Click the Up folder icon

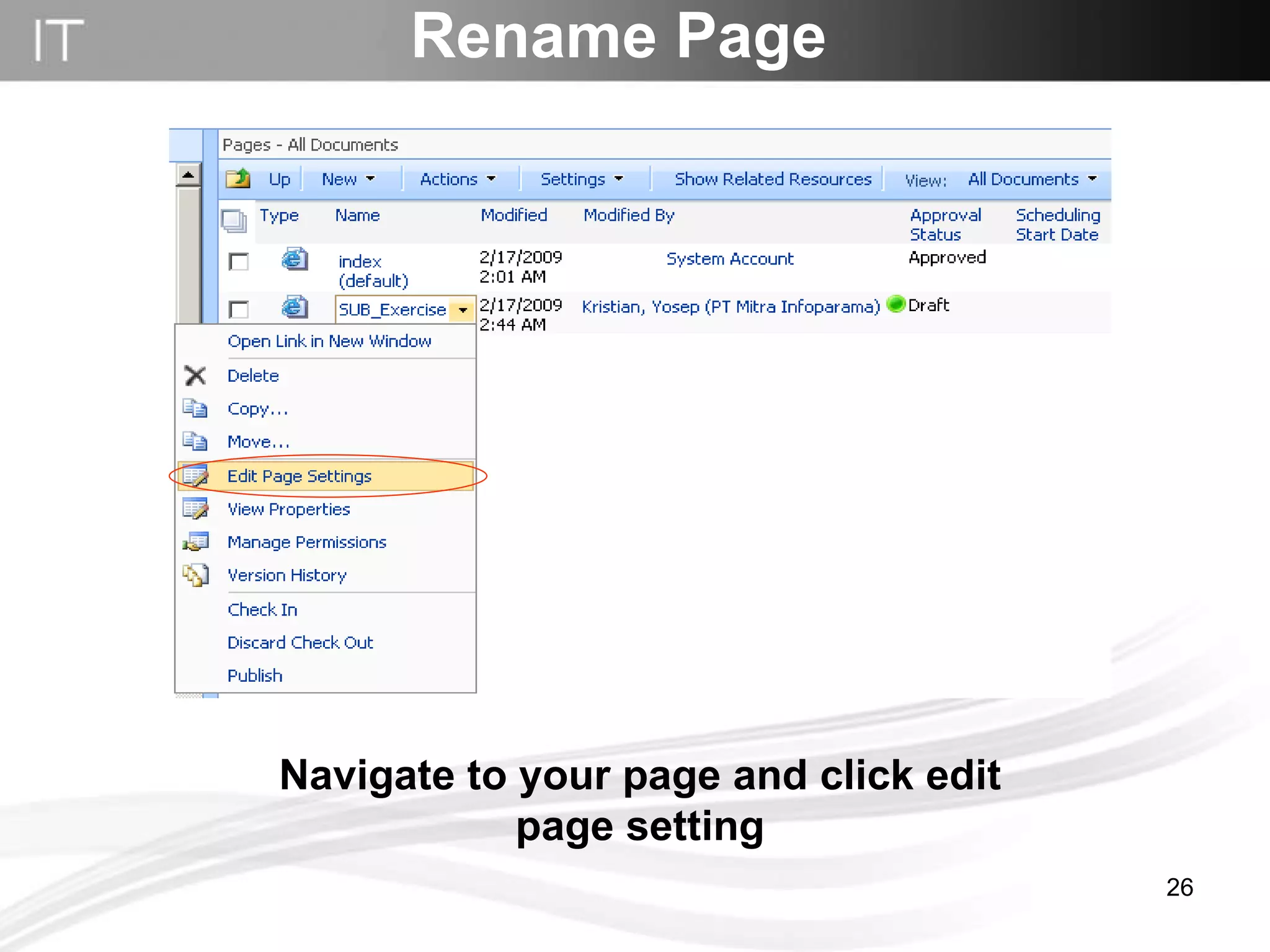[238, 178]
